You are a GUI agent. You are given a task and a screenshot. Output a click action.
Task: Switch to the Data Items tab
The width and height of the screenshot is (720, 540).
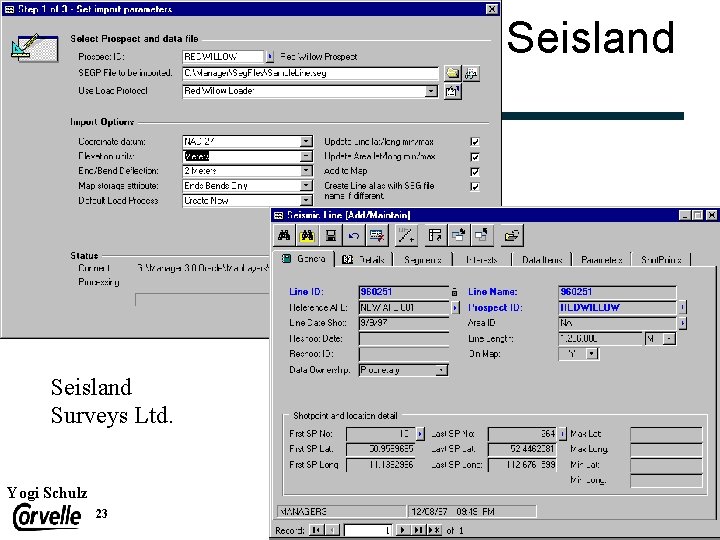tap(542, 260)
